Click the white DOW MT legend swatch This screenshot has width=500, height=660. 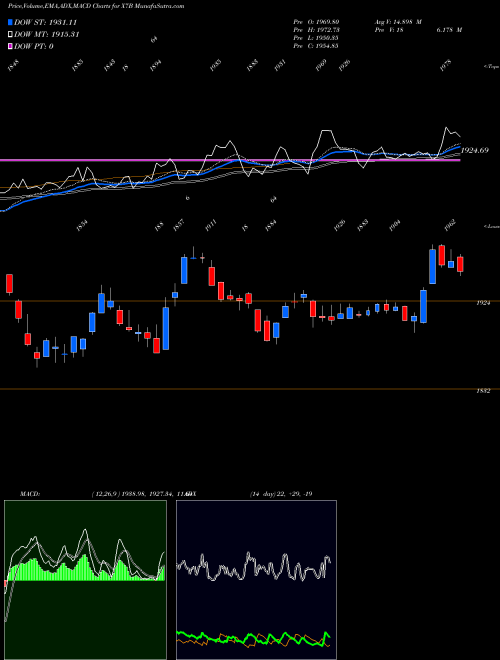10,34
